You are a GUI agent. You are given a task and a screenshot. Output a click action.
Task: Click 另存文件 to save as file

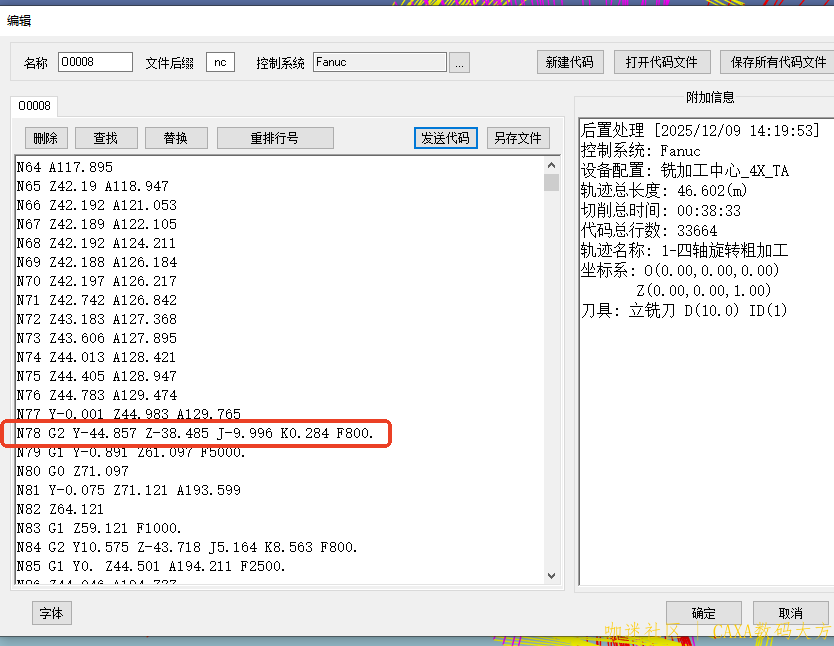click(518, 138)
